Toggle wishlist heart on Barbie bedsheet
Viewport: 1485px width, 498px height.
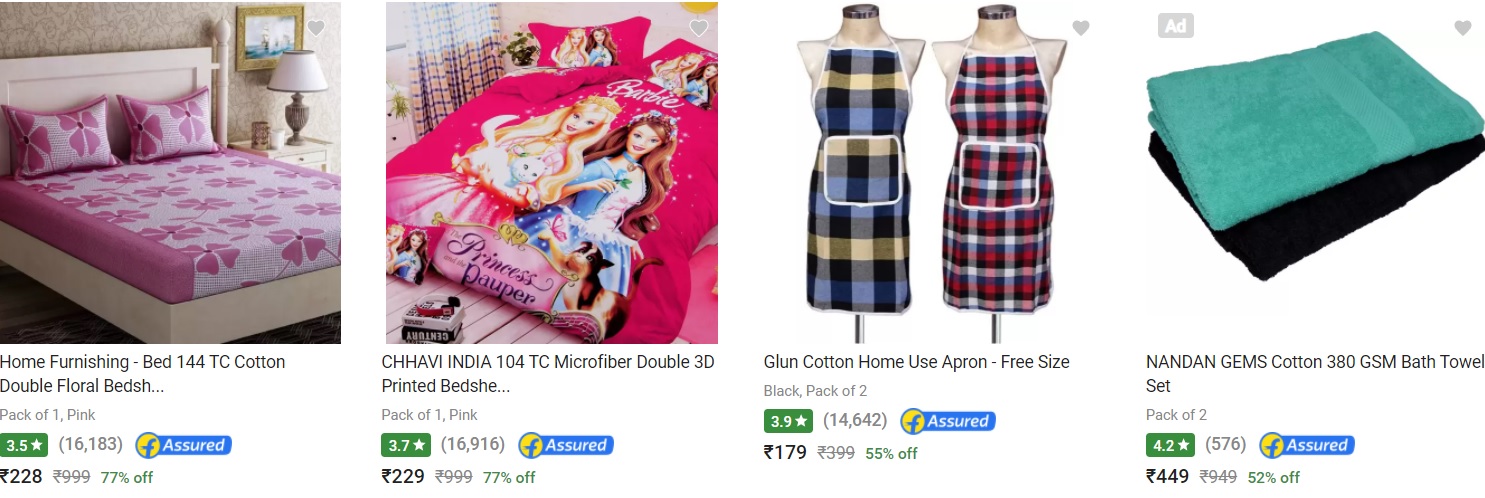click(699, 28)
